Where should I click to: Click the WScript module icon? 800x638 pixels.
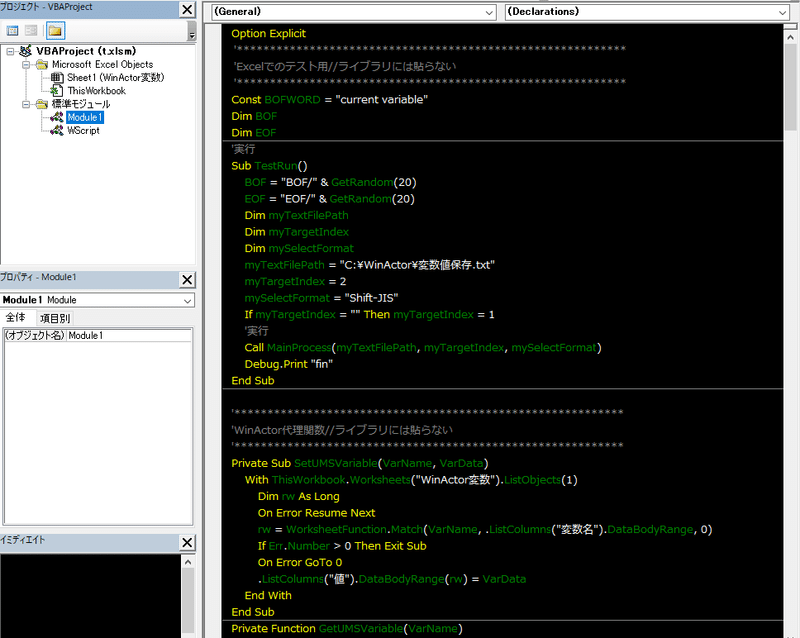59,130
